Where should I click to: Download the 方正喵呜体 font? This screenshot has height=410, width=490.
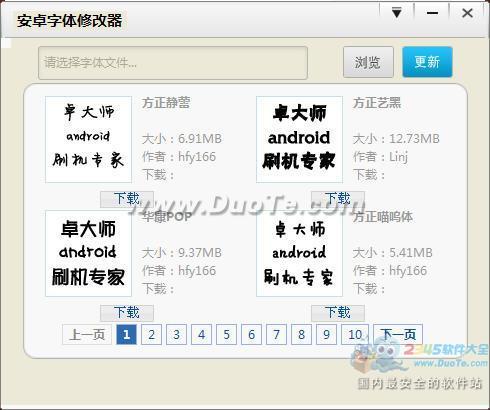(x=338, y=313)
